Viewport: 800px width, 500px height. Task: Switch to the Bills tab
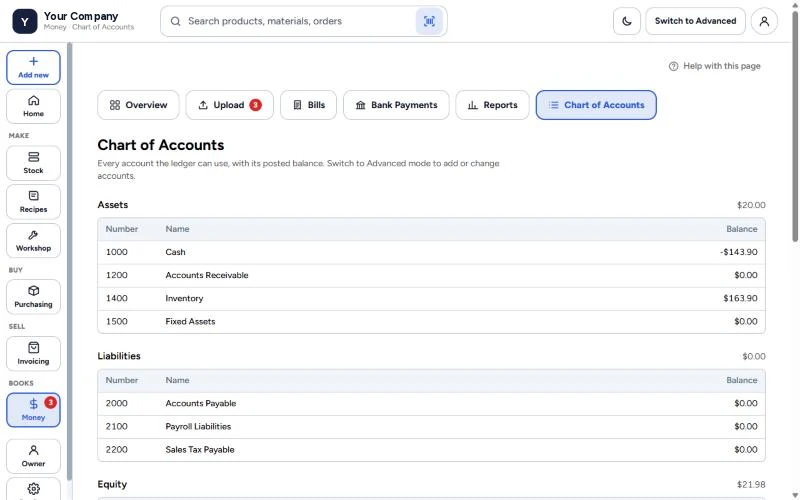[x=308, y=105]
